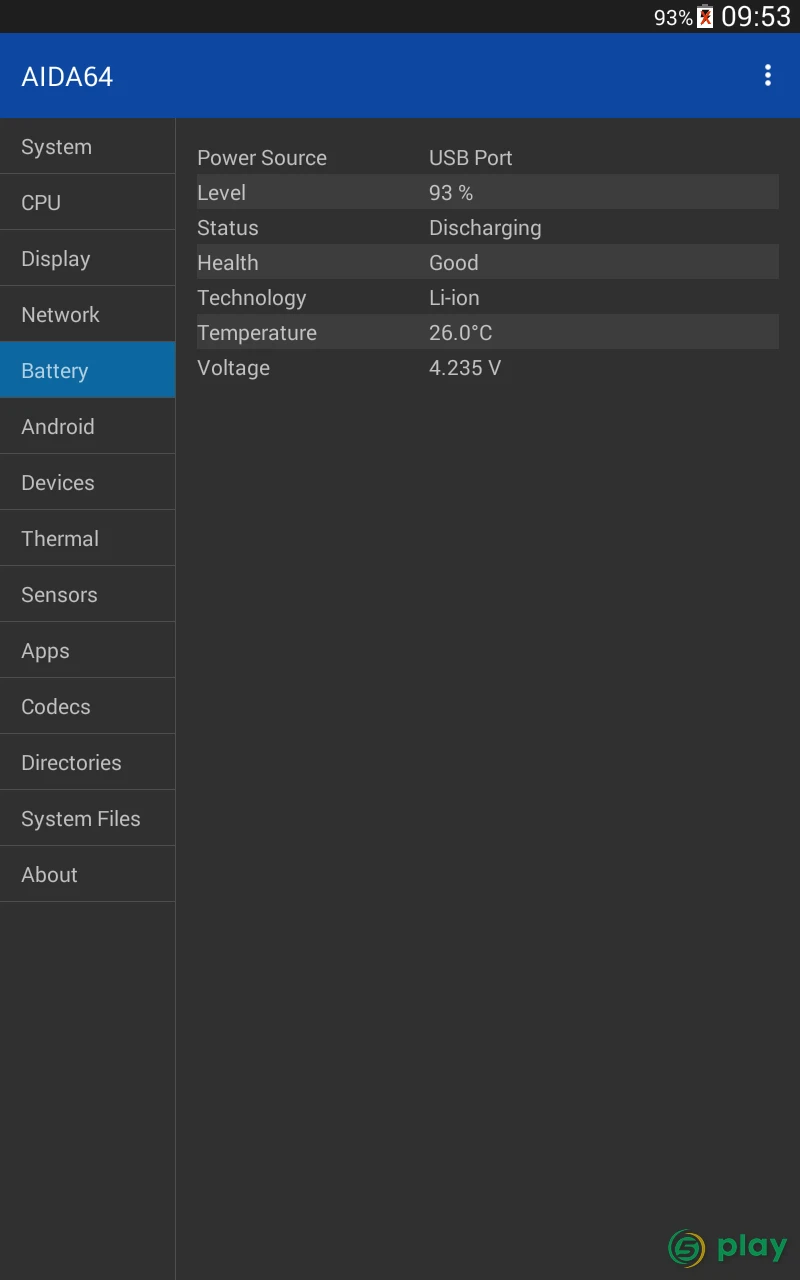Click the AIDA64 app title
The image size is (800, 1280).
67,77
